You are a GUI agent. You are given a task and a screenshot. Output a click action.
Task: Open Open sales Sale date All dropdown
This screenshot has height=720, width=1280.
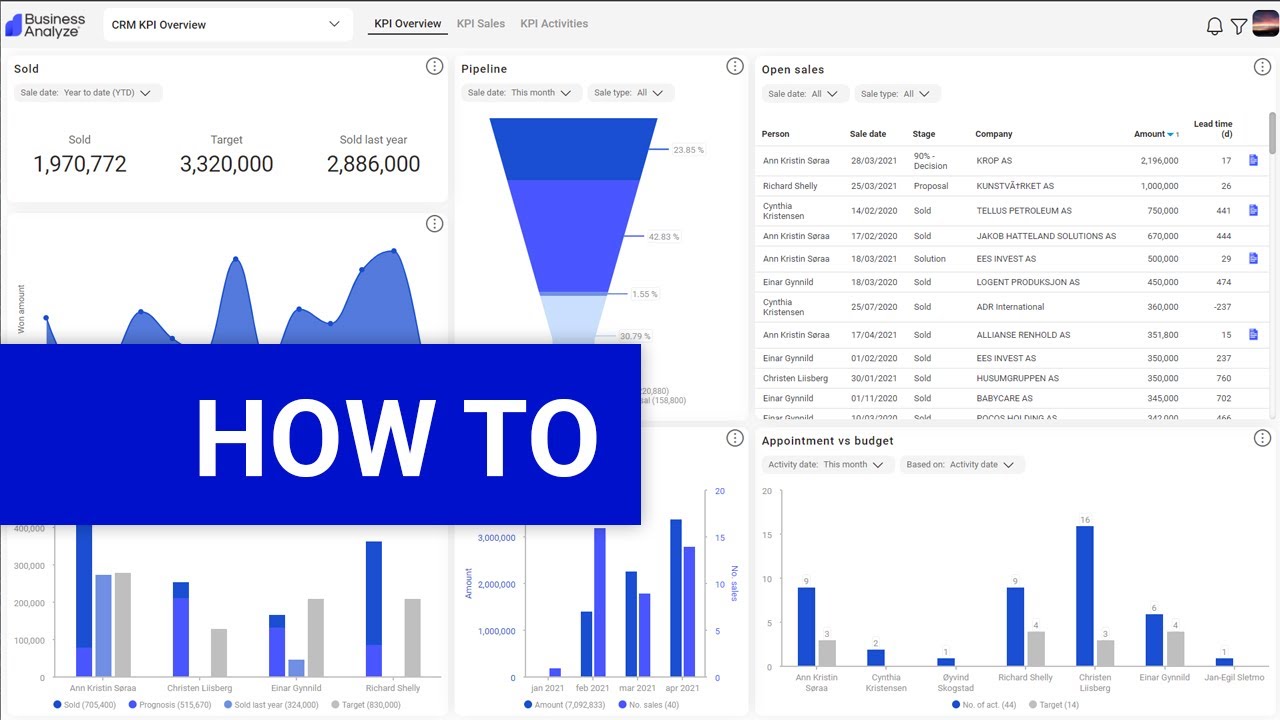(806, 94)
